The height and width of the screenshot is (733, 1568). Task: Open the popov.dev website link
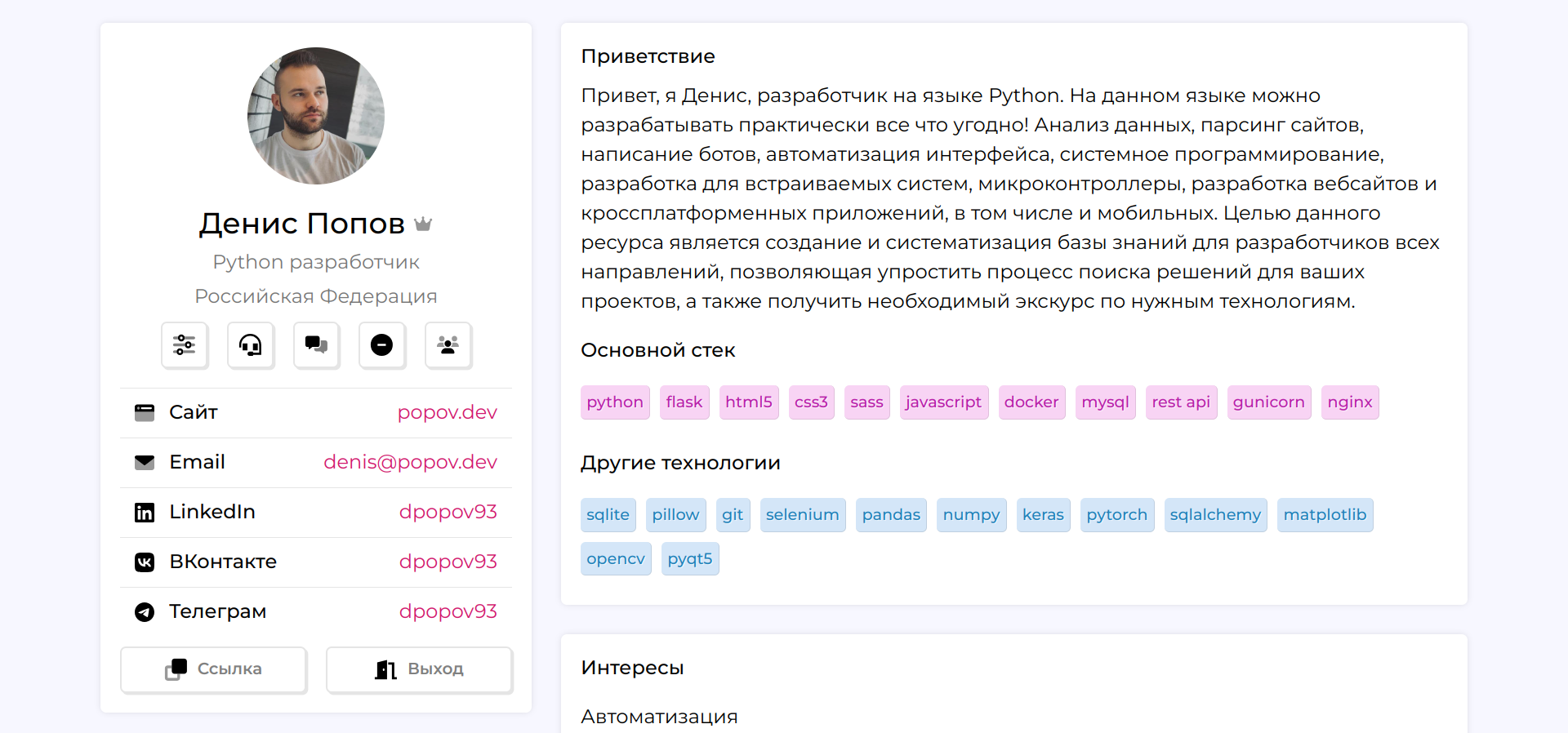click(x=448, y=412)
